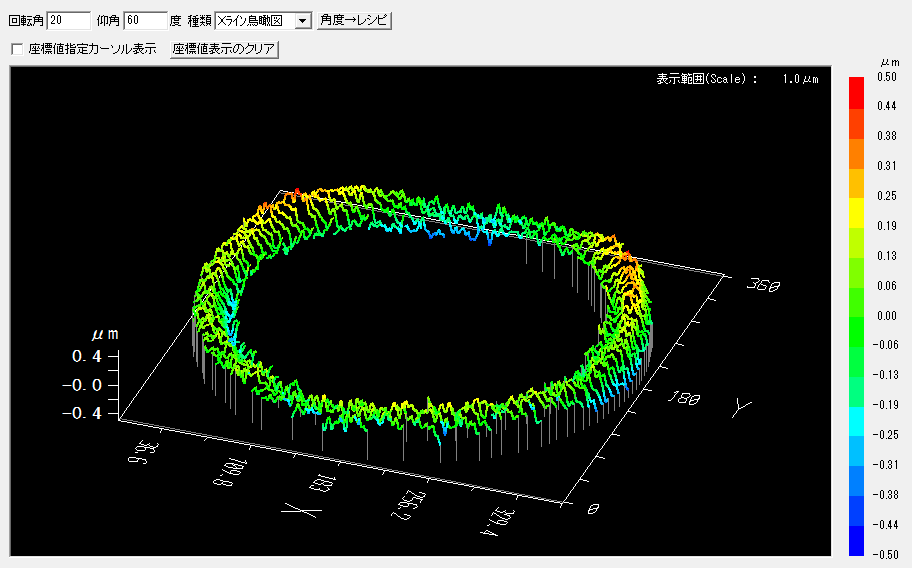Click the red 0.50 color scale segment
The height and width of the screenshot is (568, 912).
[856, 92]
